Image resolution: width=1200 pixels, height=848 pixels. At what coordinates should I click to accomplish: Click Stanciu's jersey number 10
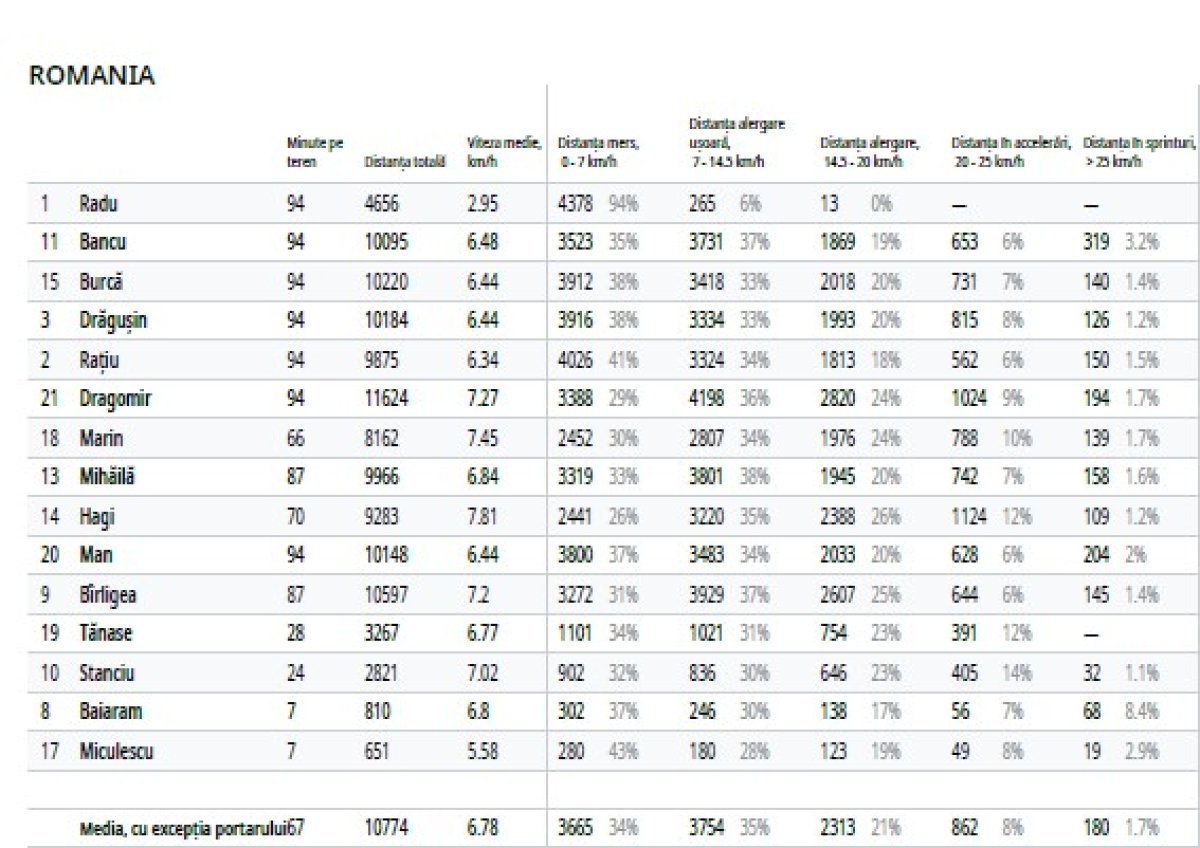[x=49, y=673]
